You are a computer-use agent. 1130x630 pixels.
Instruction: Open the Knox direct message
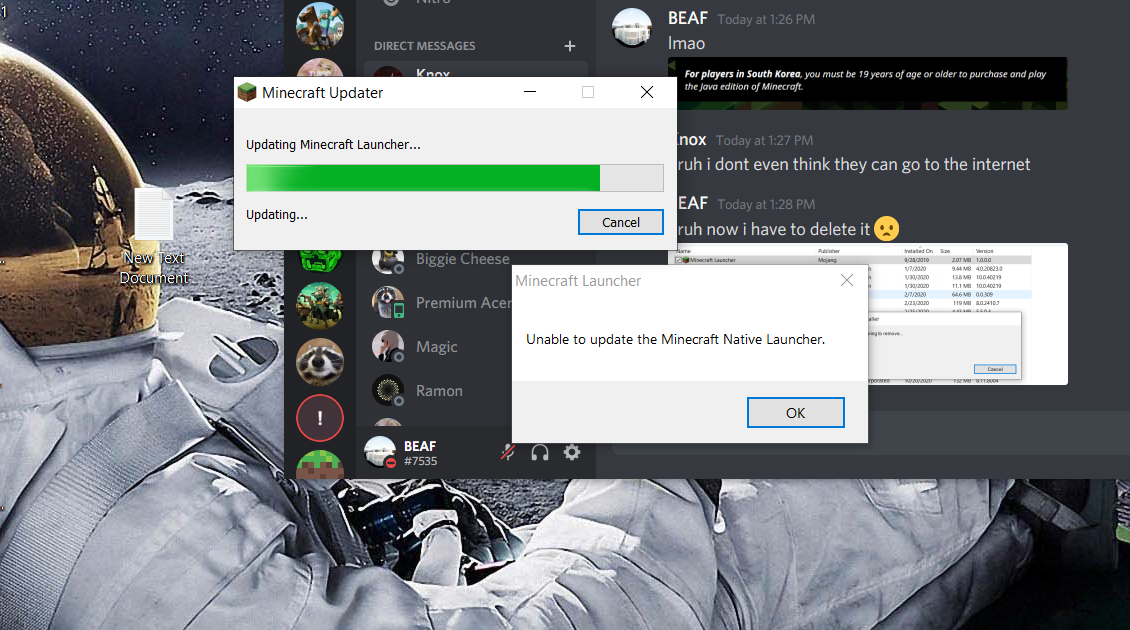[476, 70]
